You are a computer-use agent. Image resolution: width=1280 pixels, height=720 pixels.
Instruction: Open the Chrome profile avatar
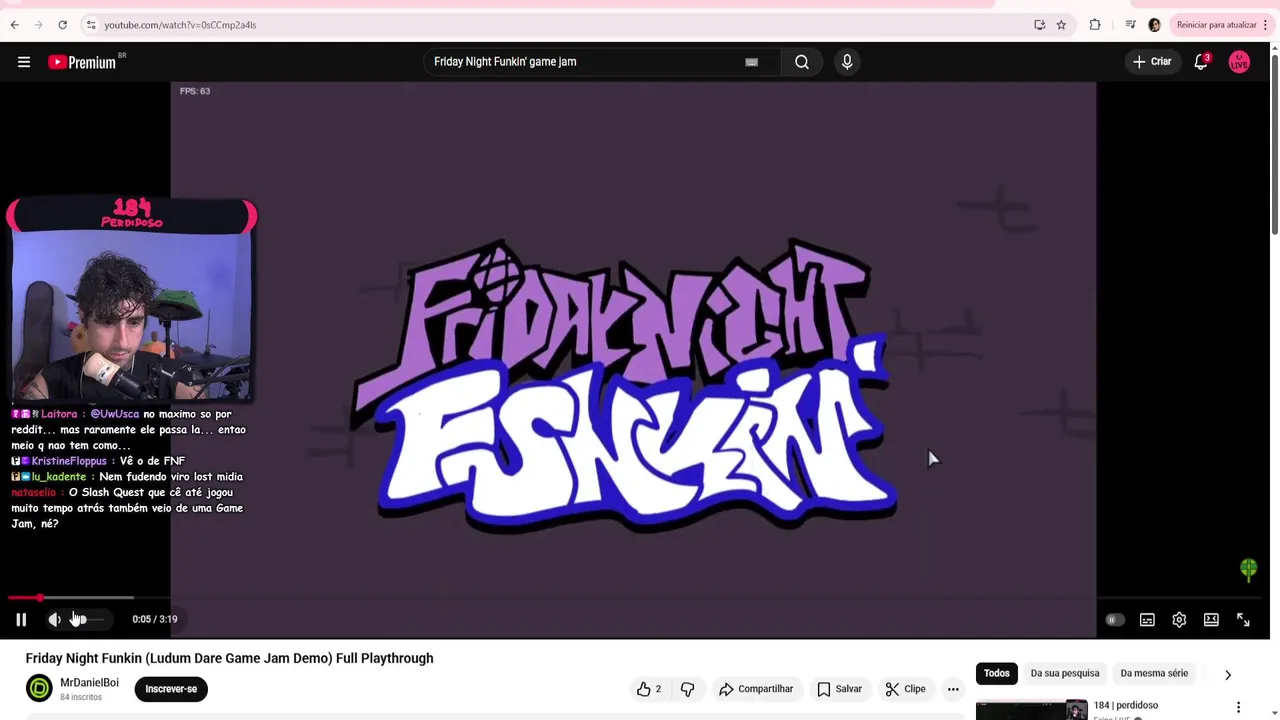pos(1155,25)
